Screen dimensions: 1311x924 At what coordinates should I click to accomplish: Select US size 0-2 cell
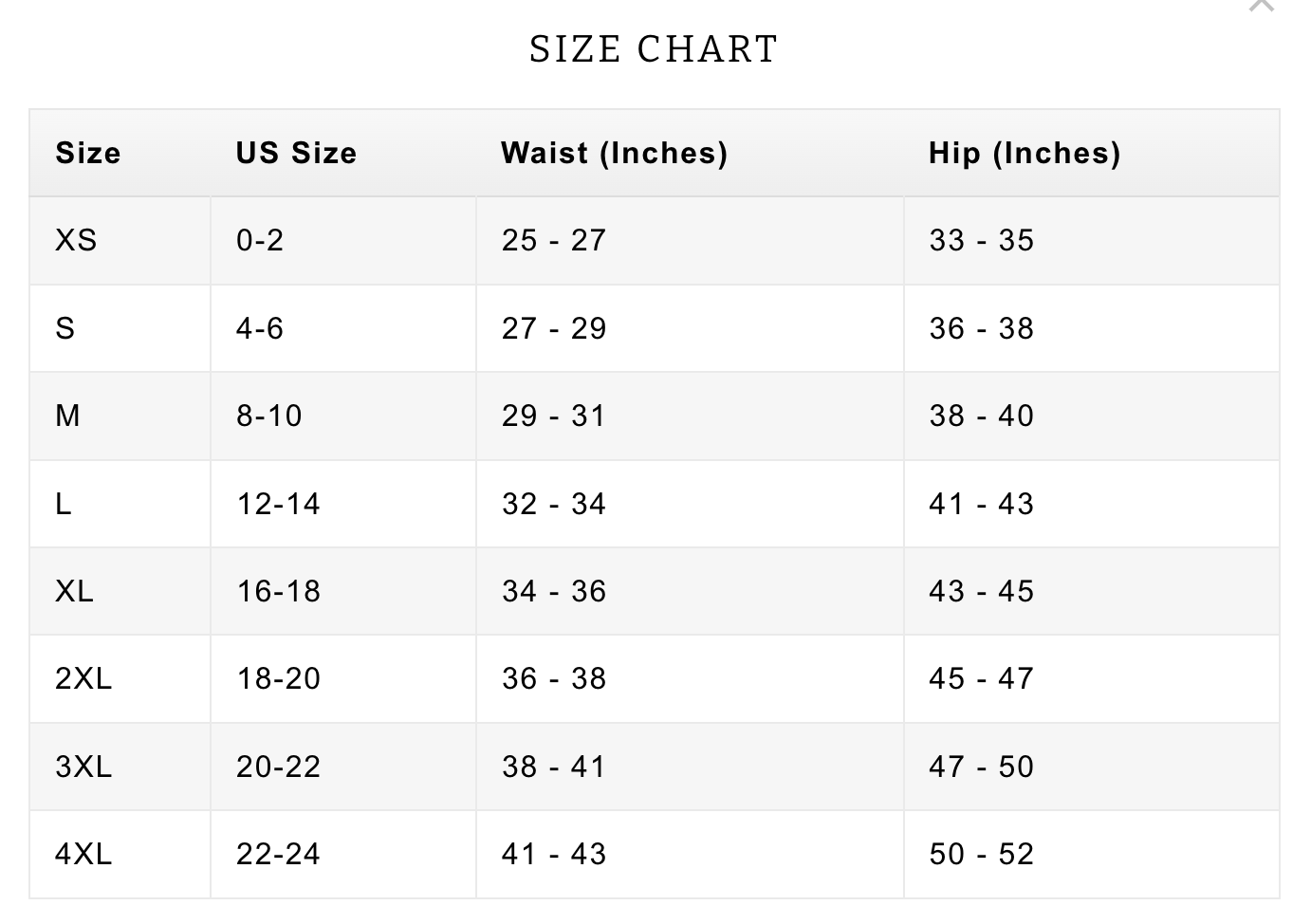pos(260,240)
